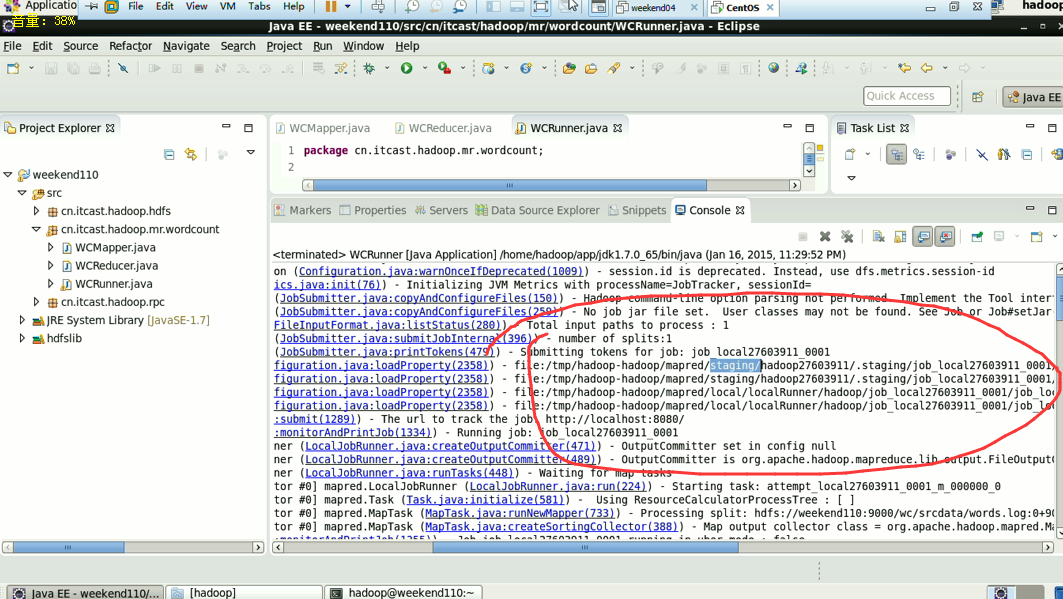1063x599 pixels.
Task: Click Remove All Terminated Launches icon
Action: coord(847,236)
